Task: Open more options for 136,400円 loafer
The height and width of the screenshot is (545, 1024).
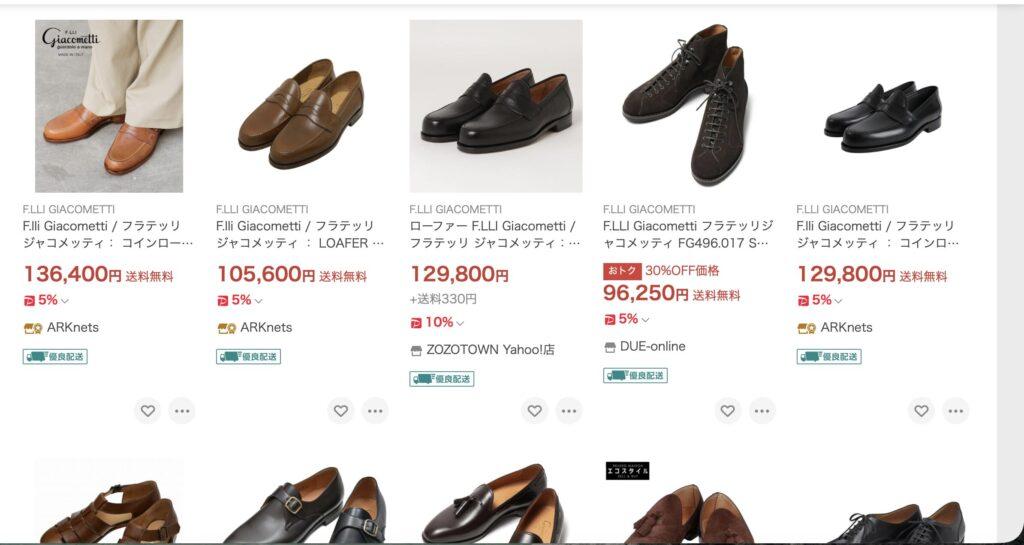Action: (181, 410)
